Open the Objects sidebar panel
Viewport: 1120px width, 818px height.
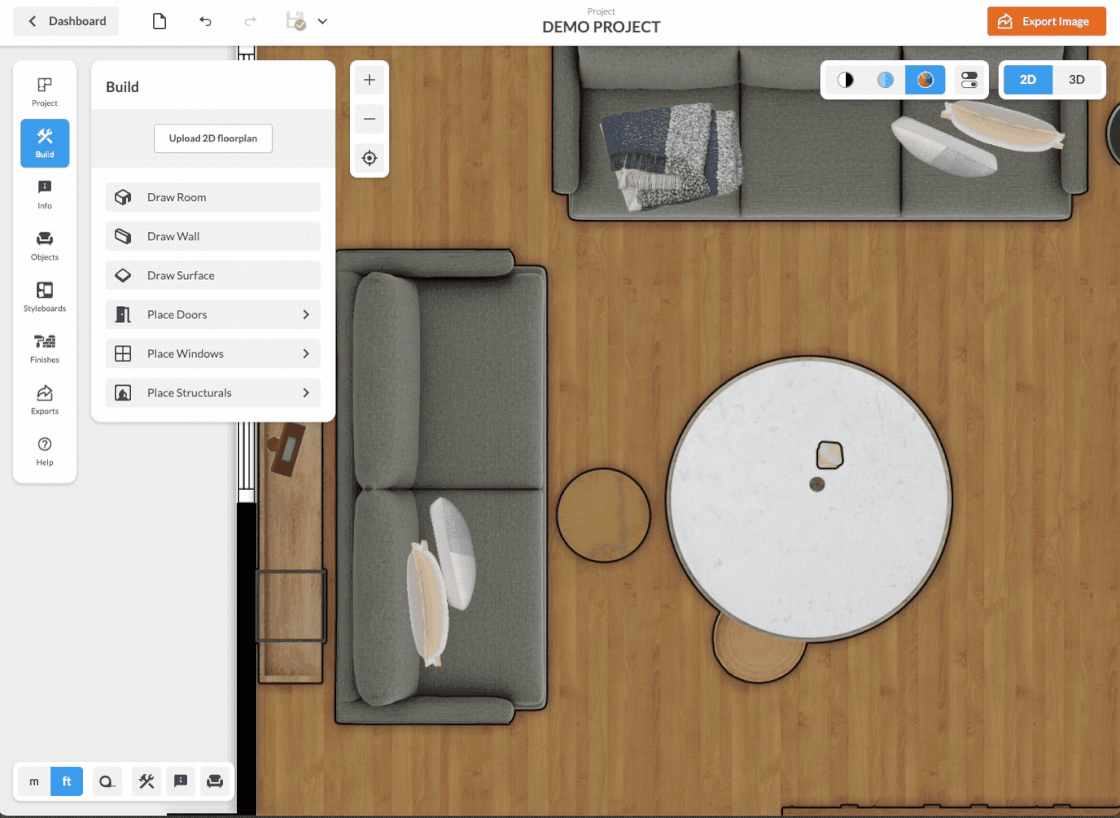pyautogui.click(x=45, y=245)
